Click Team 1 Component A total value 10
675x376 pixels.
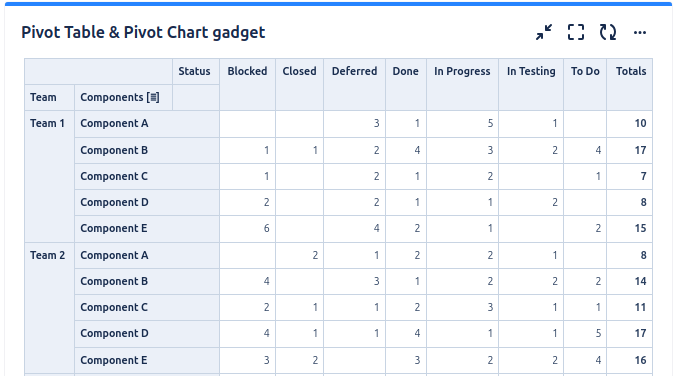[640, 124]
